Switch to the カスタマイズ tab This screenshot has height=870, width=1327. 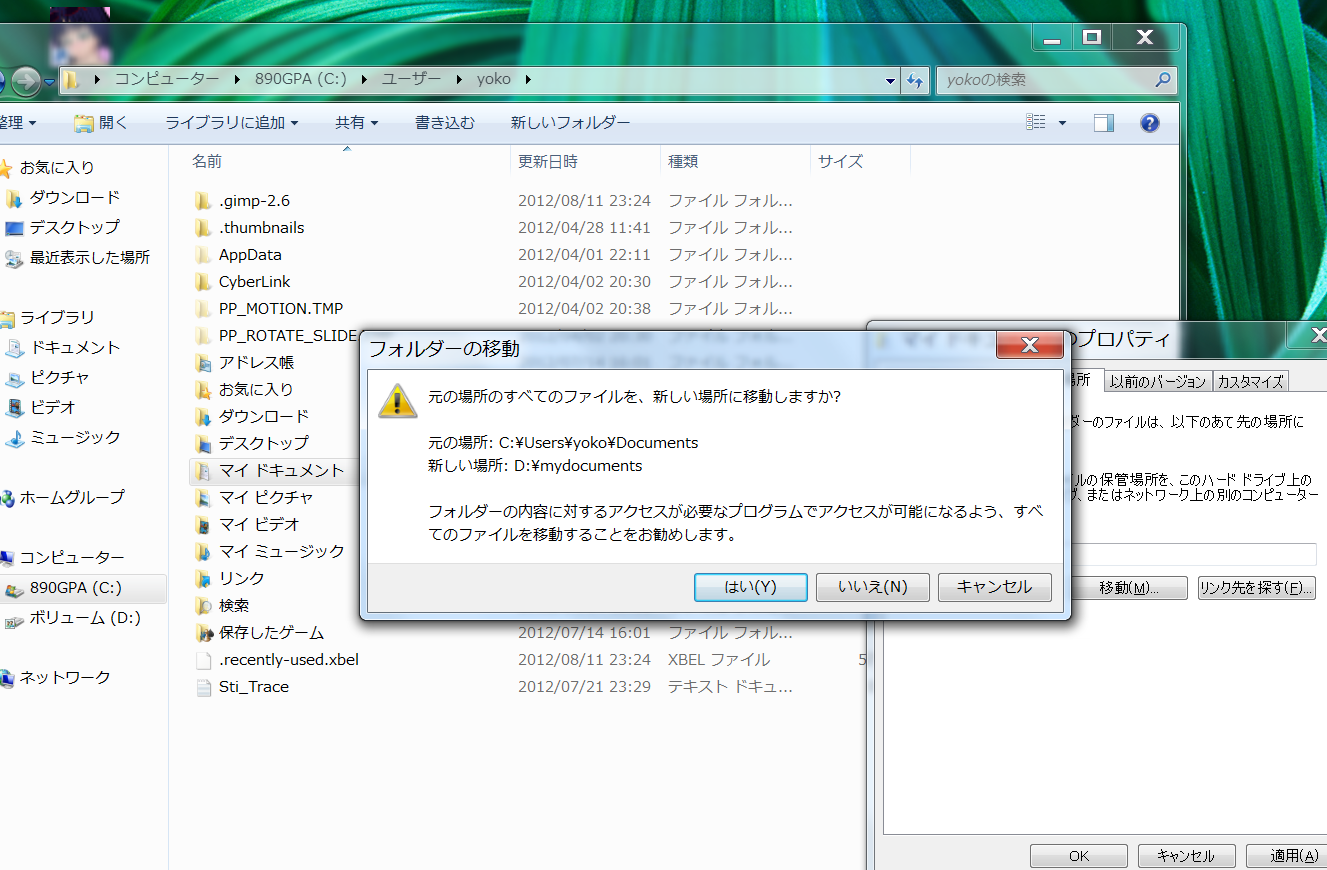click(1249, 381)
